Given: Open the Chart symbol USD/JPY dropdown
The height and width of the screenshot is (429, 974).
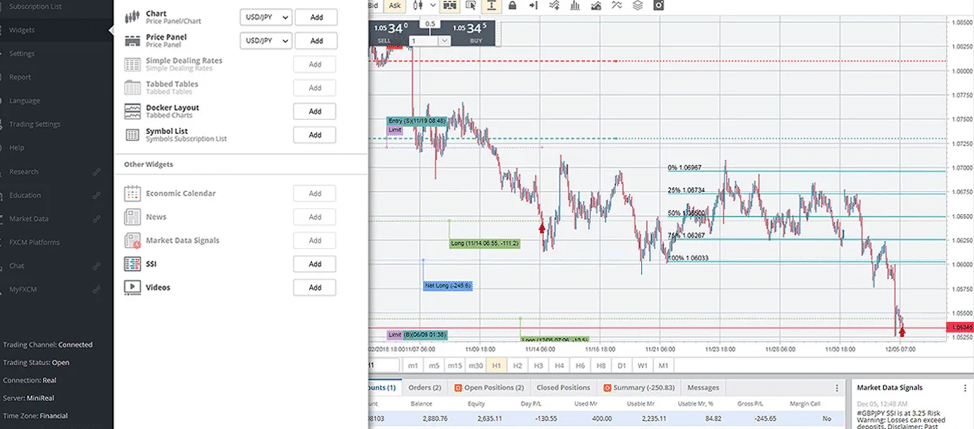Looking at the screenshot, I should tap(265, 17).
